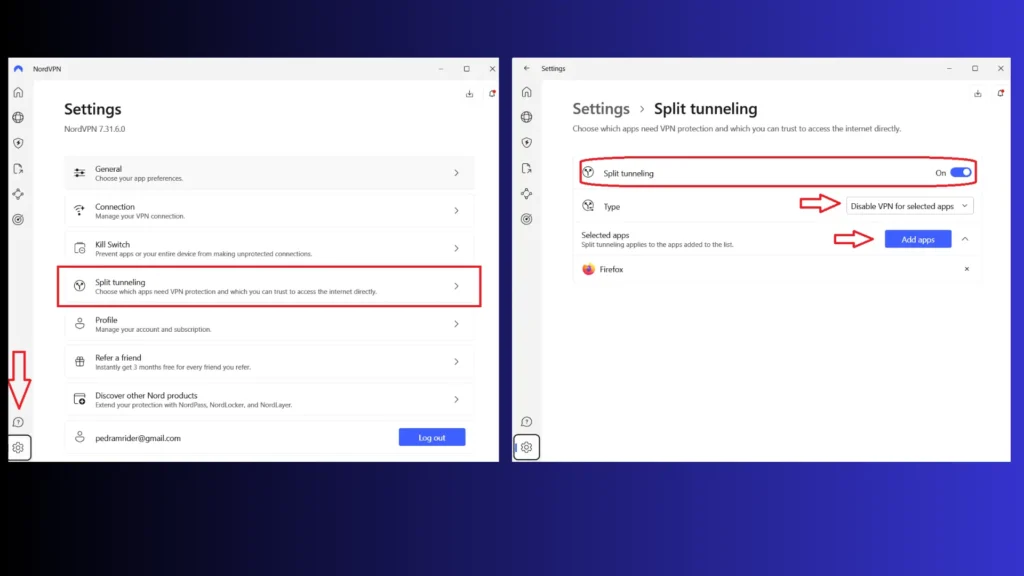Viewport: 1024px width, 576px height.
Task: Turn off the Split tunneling toggle switch
Action: pos(961,172)
